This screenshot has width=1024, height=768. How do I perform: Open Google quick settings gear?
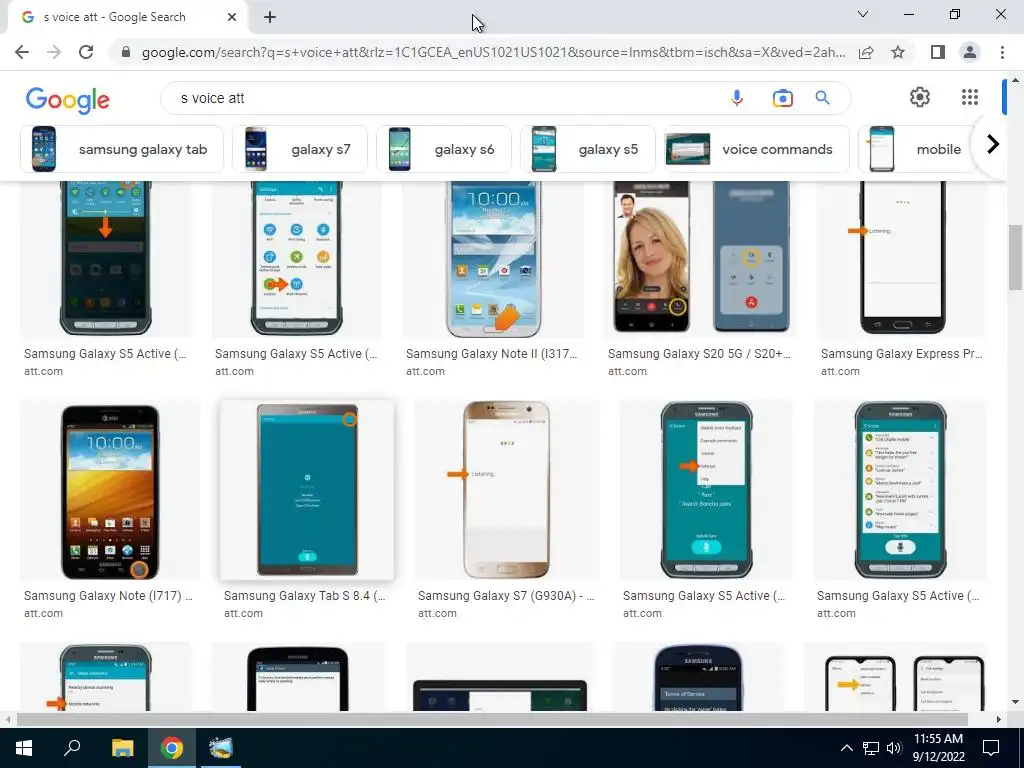pos(920,97)
